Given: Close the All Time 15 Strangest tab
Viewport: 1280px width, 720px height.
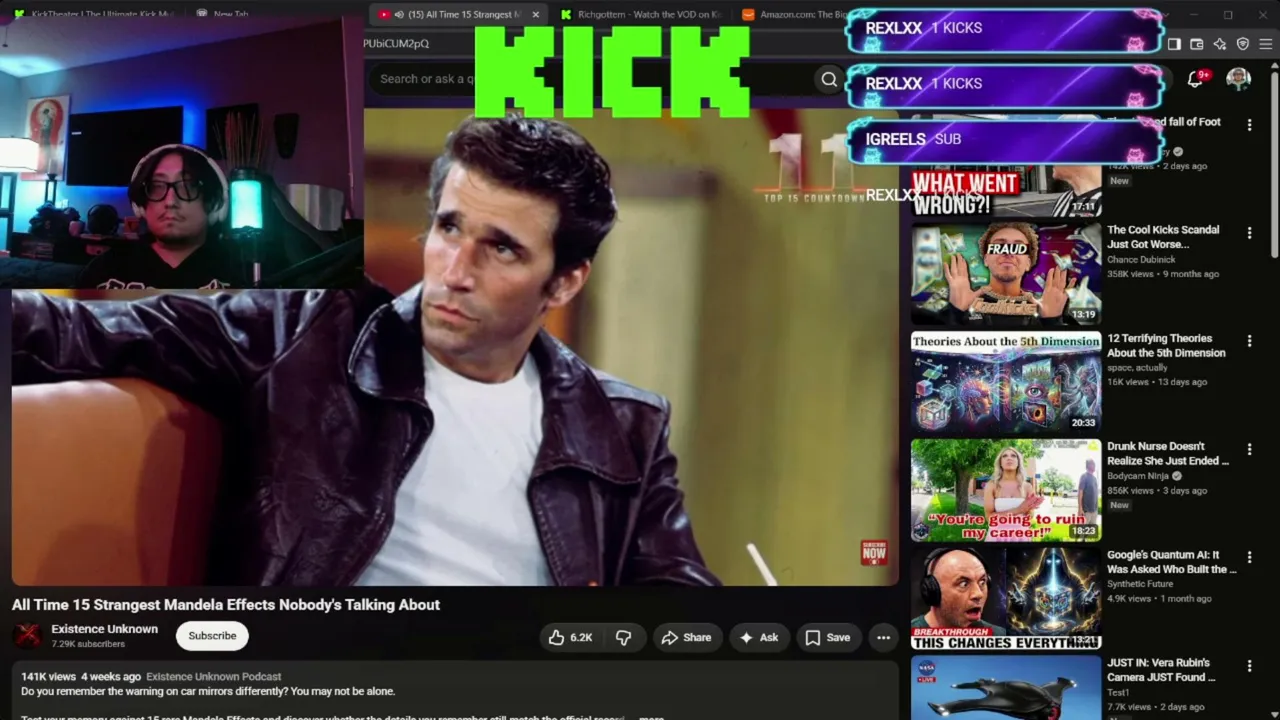Looking at the screenshot, I should pyautogui.click(x=536, y=15).
